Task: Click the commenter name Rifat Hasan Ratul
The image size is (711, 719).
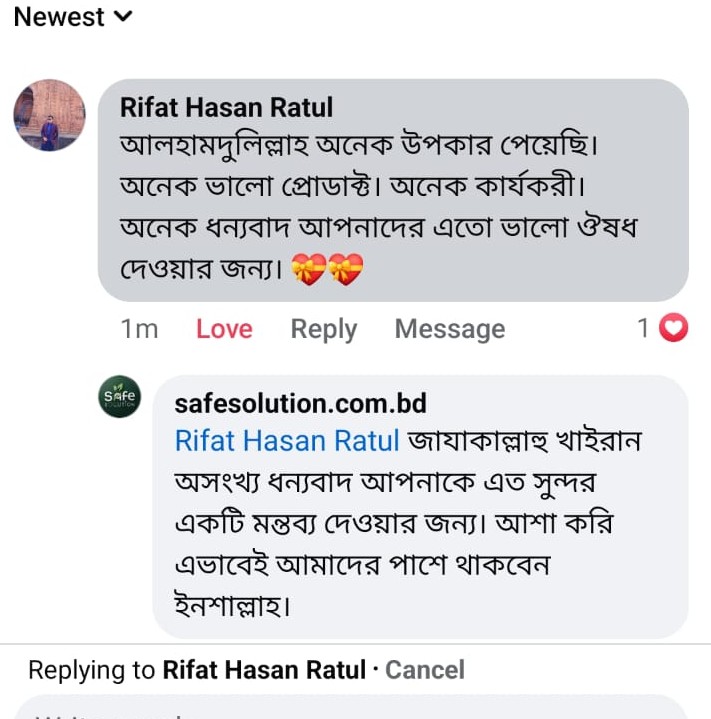Action: (226, 107)
